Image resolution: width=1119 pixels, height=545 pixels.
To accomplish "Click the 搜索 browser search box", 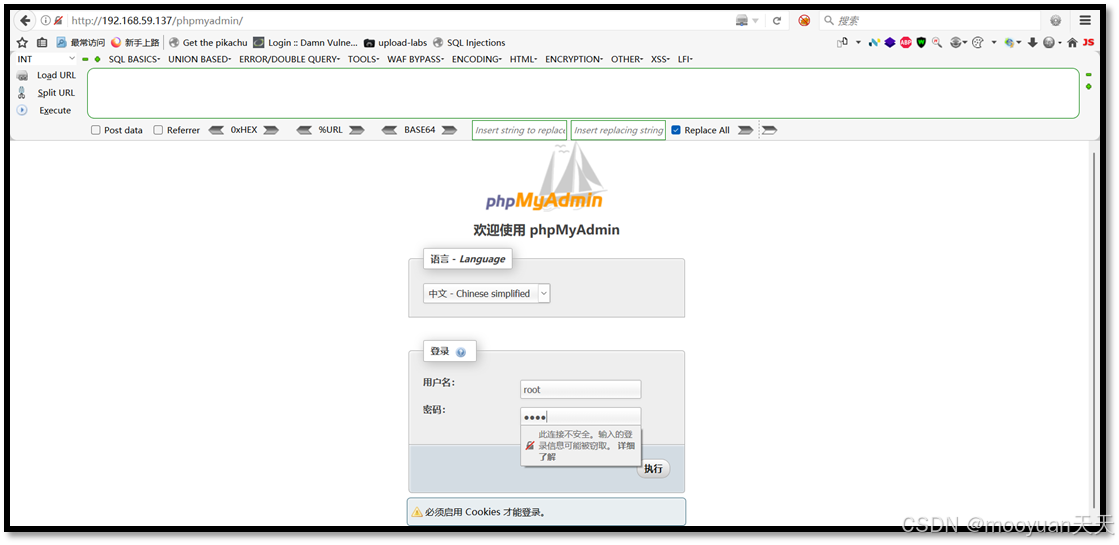I will coord(931,21).
